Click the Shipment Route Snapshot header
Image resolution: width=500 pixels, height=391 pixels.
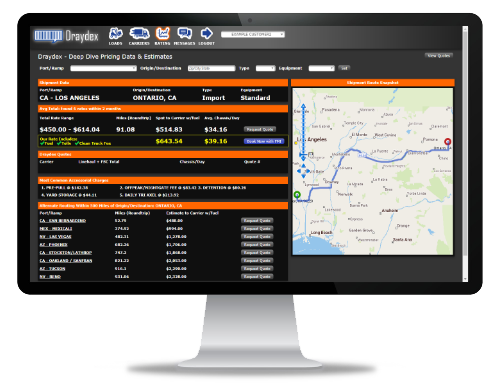(x=373, y=83)
